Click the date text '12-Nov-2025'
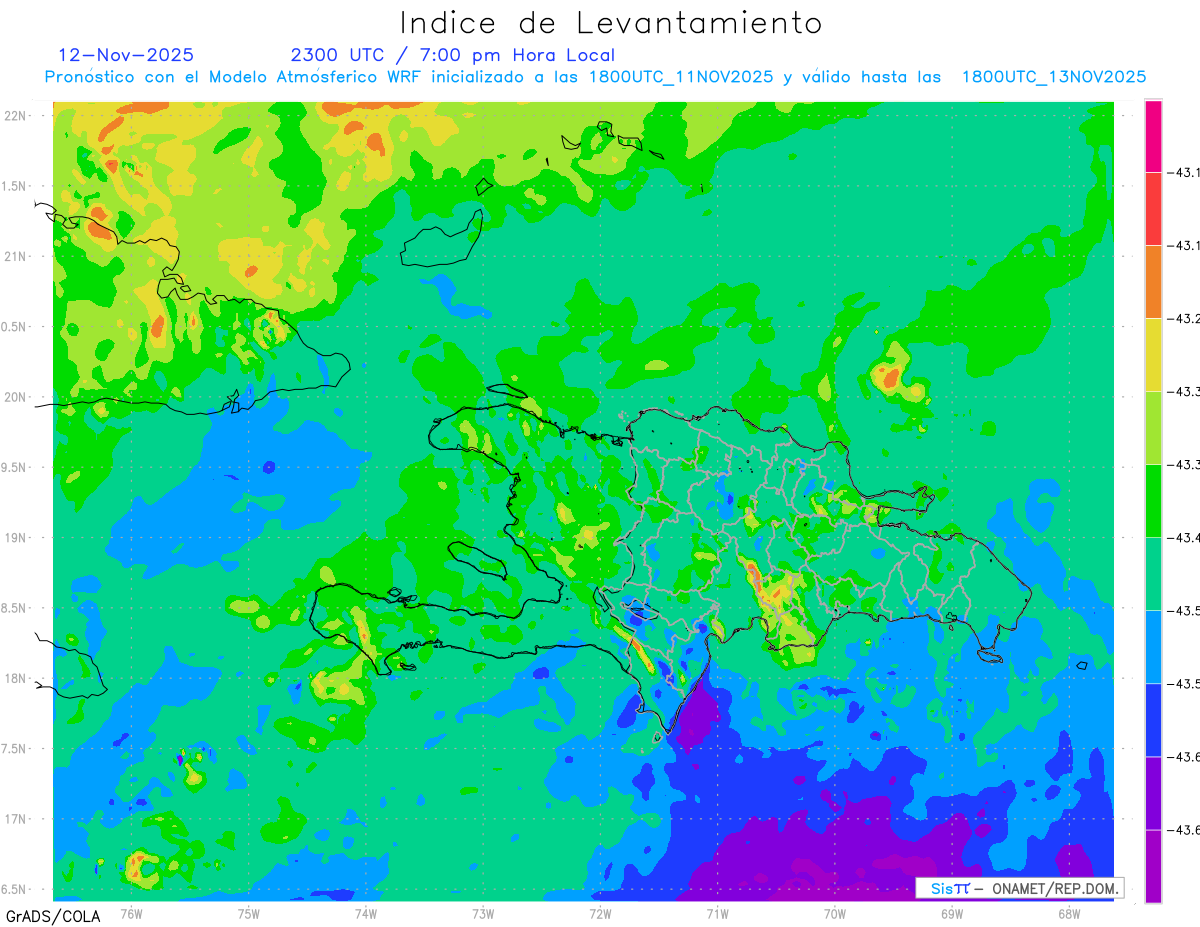The height and width of the screenshot is (927, 1200). (126, 55)
